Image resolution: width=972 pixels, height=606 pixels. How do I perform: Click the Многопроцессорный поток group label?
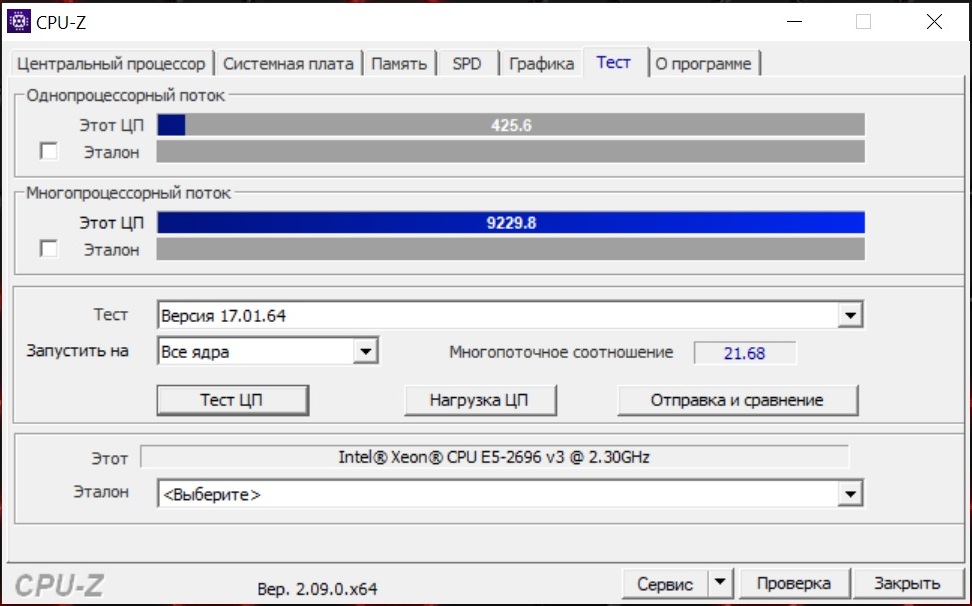(128, 193)
